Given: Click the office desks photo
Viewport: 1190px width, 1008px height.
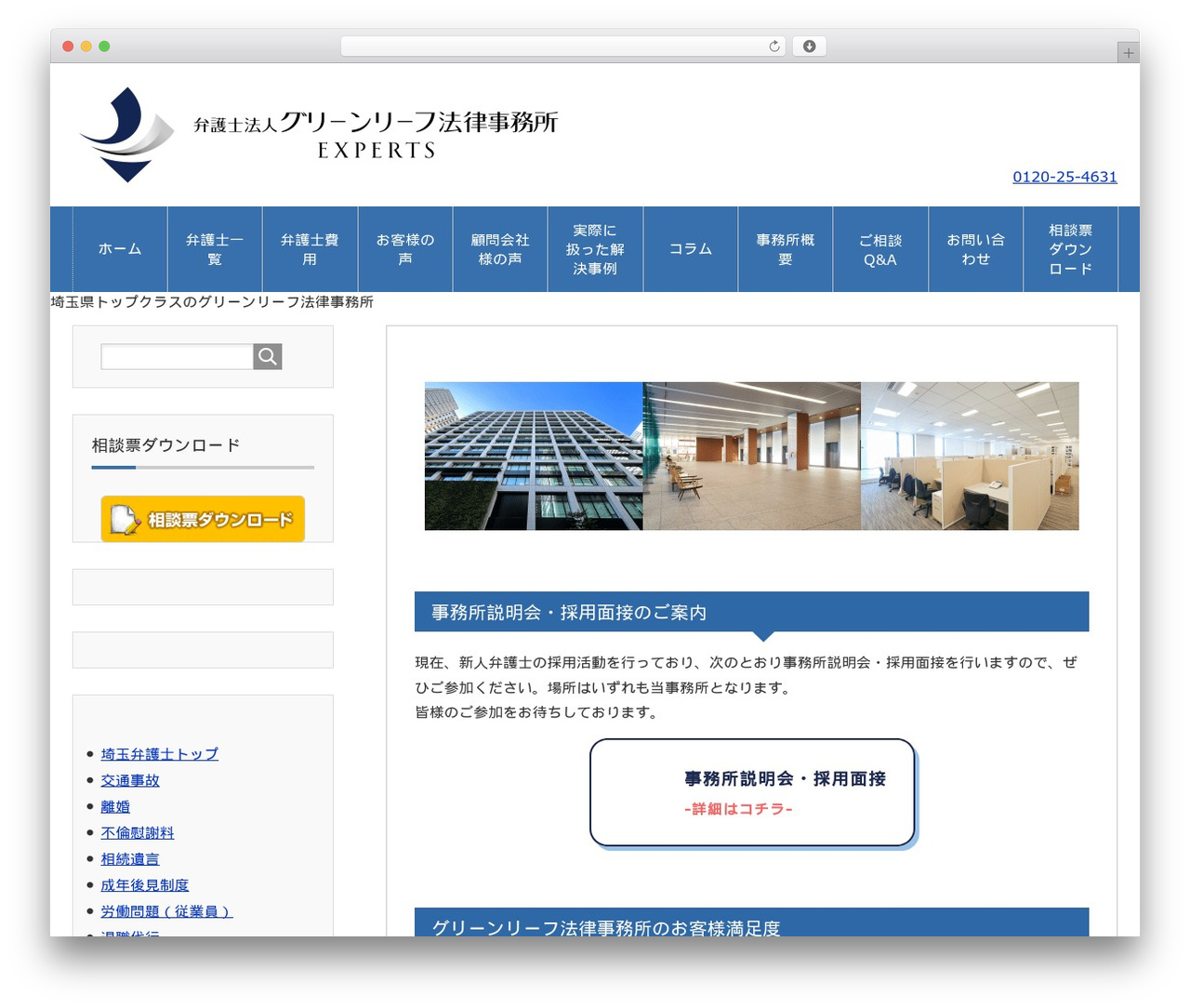Looking at the screenshot, I should point(971,456).
